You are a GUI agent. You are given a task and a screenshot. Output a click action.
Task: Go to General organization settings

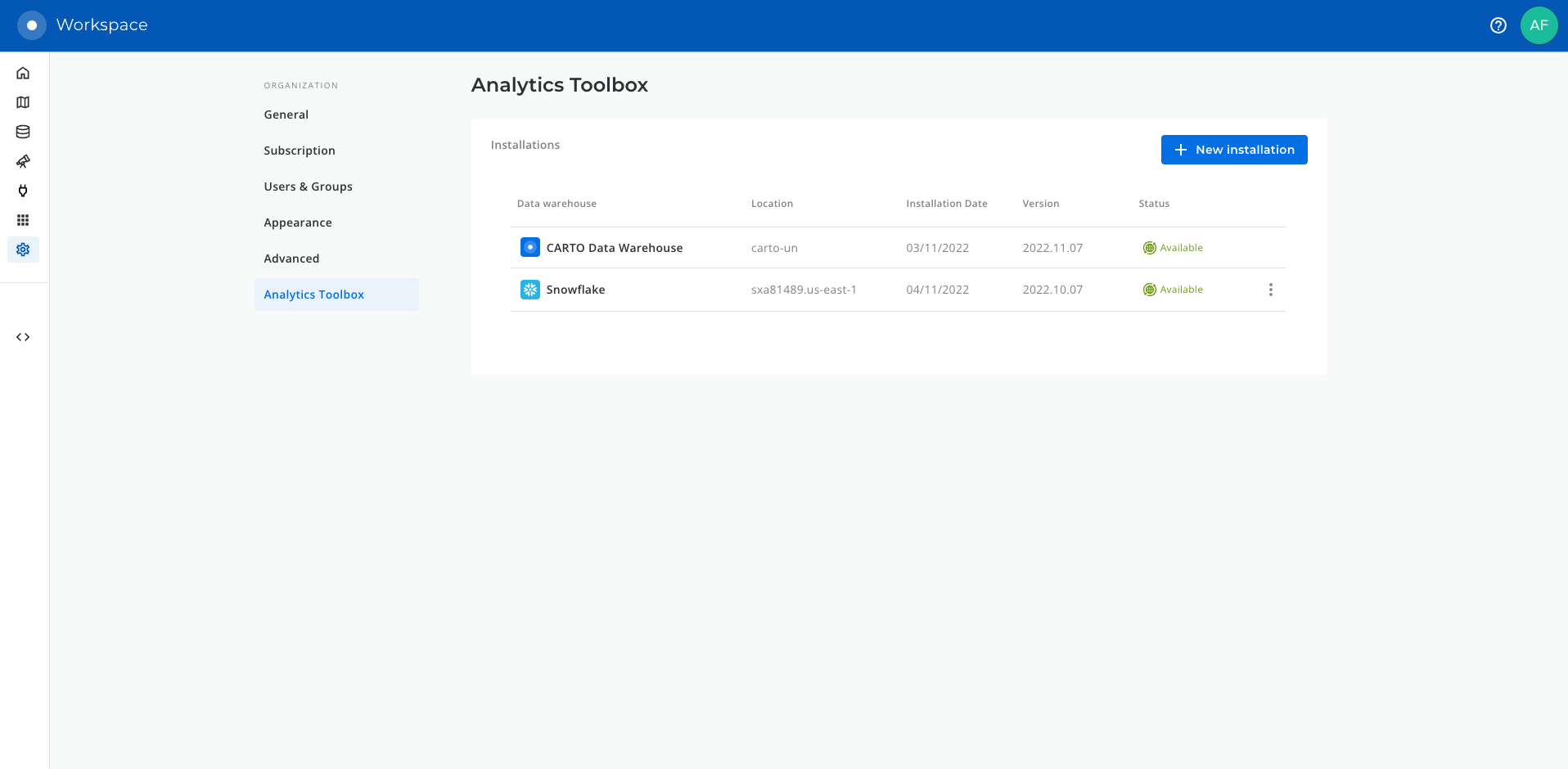(x=286, y=115)
